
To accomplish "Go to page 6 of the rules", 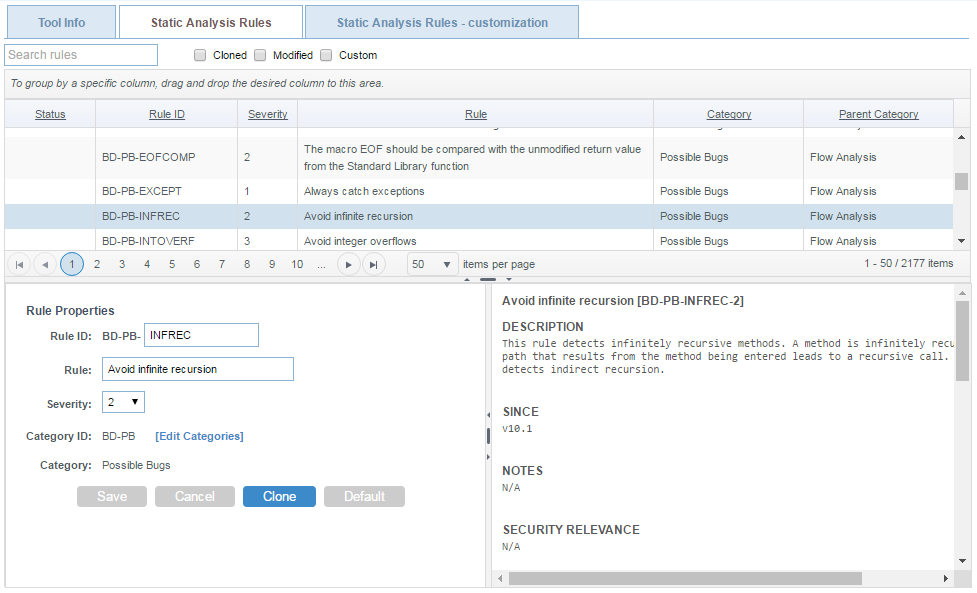I will pyautogui.click(x=197, y=265).
